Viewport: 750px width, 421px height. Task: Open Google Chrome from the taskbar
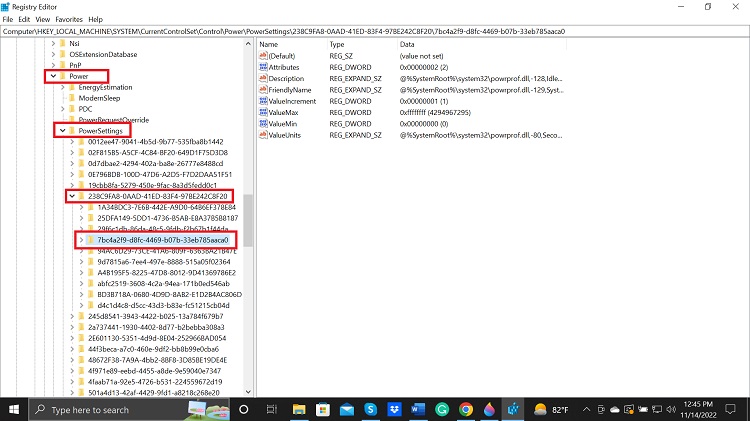click(465, 409)
